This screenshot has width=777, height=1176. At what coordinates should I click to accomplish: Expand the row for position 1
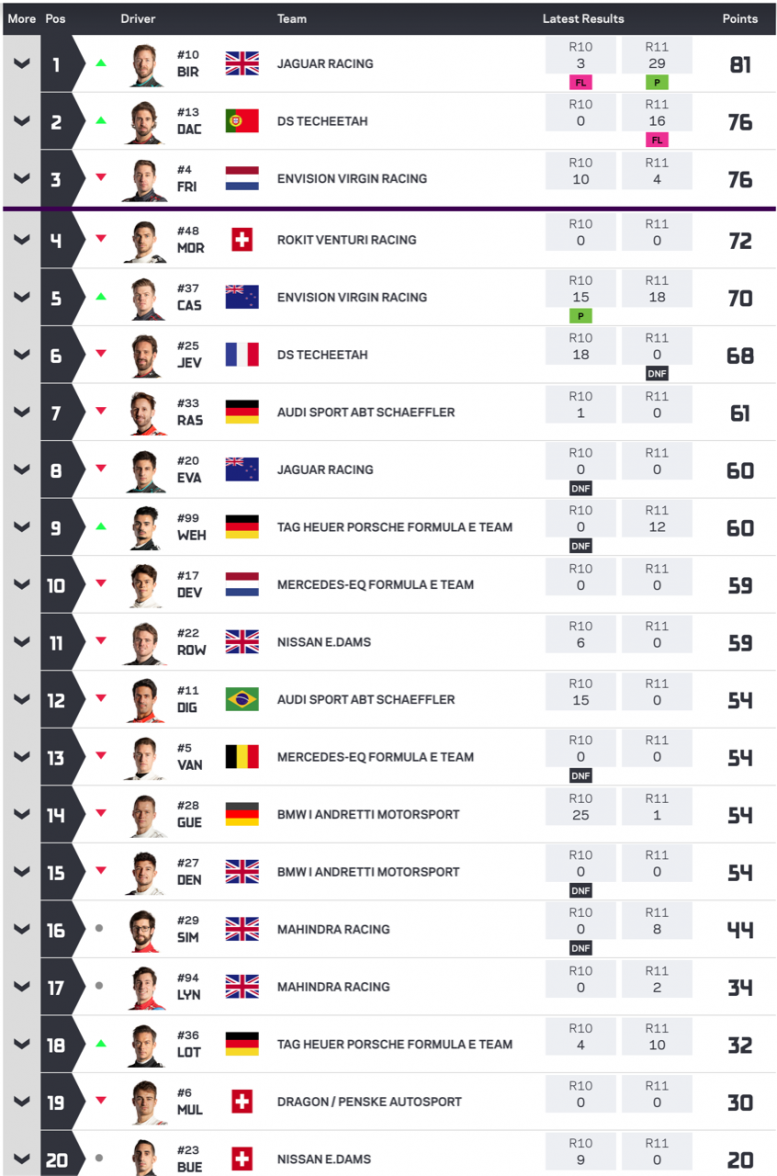tap(21, 64)
